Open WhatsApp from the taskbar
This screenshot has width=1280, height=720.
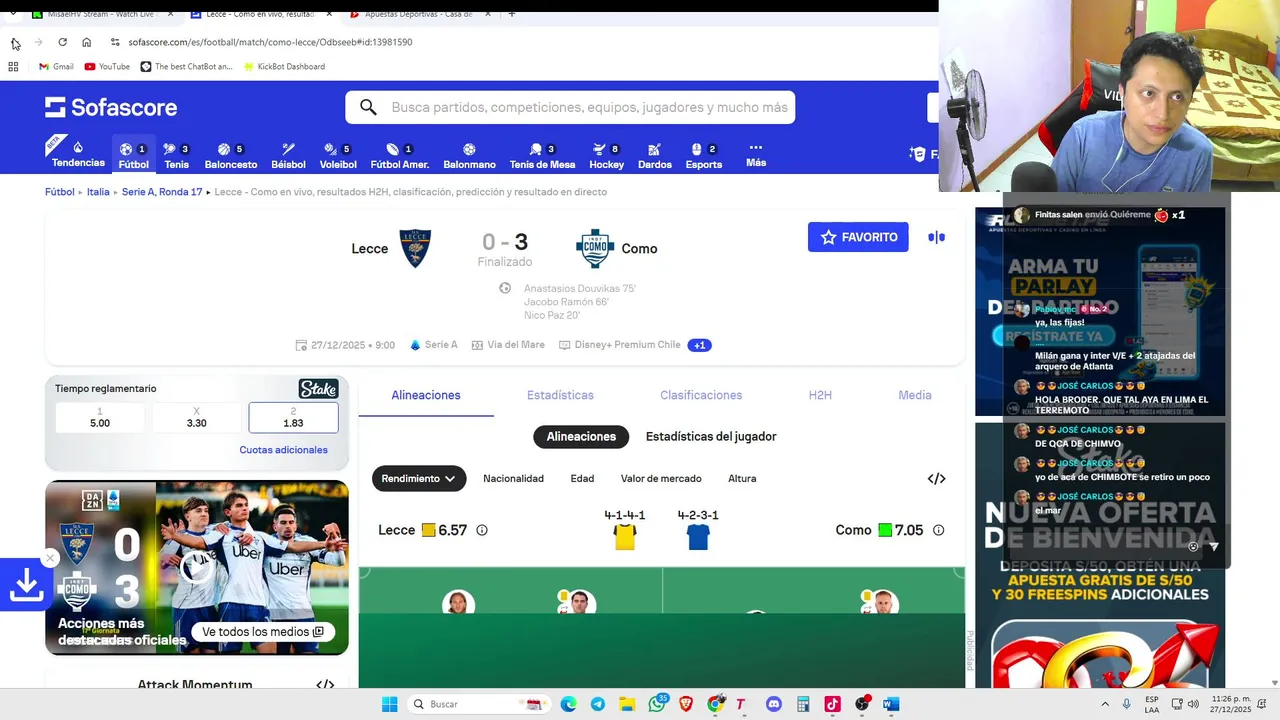click(656, 704)
